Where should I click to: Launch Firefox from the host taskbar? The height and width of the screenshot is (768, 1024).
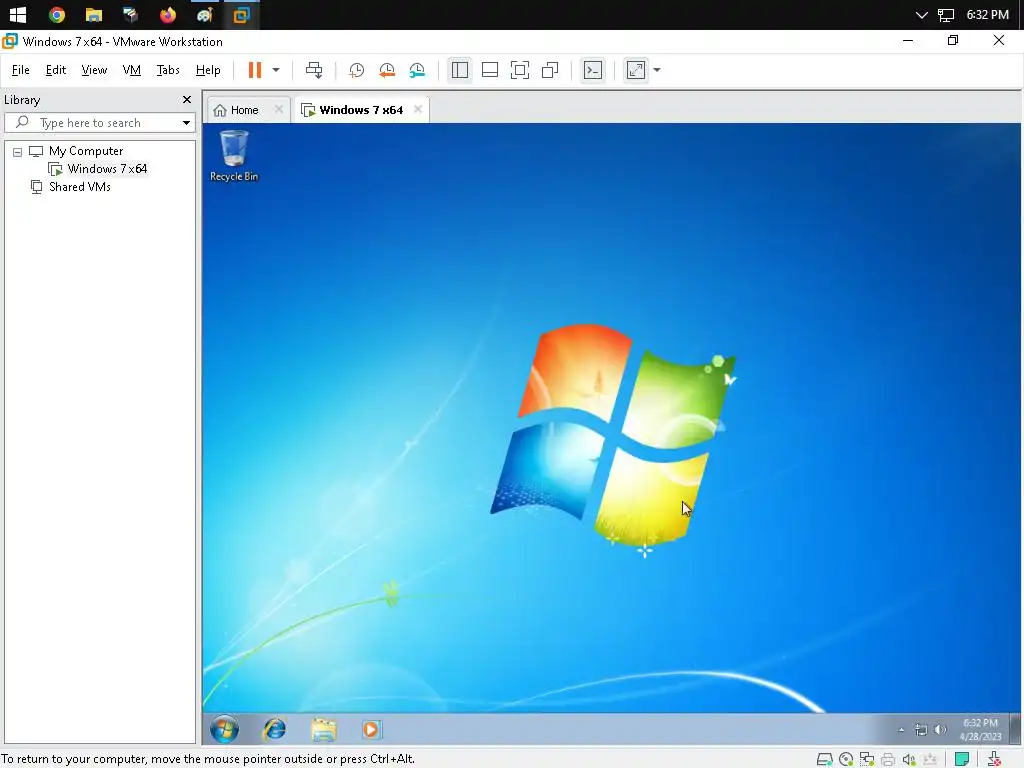click(x=168, y=14)
